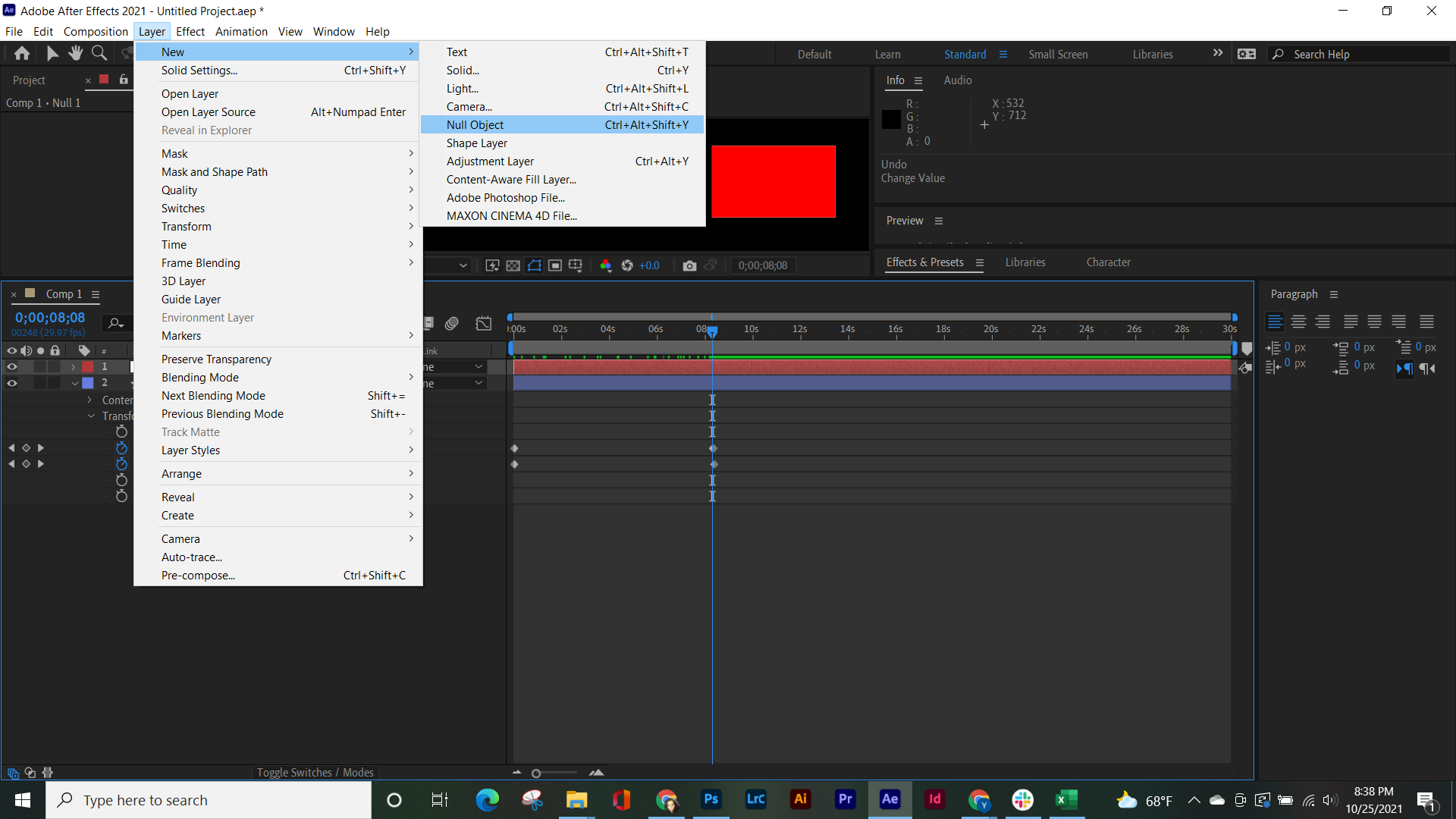Select Null Object from New submenu
The width and height of the screenshot is (1456, 819).
(x=475, y=124)
